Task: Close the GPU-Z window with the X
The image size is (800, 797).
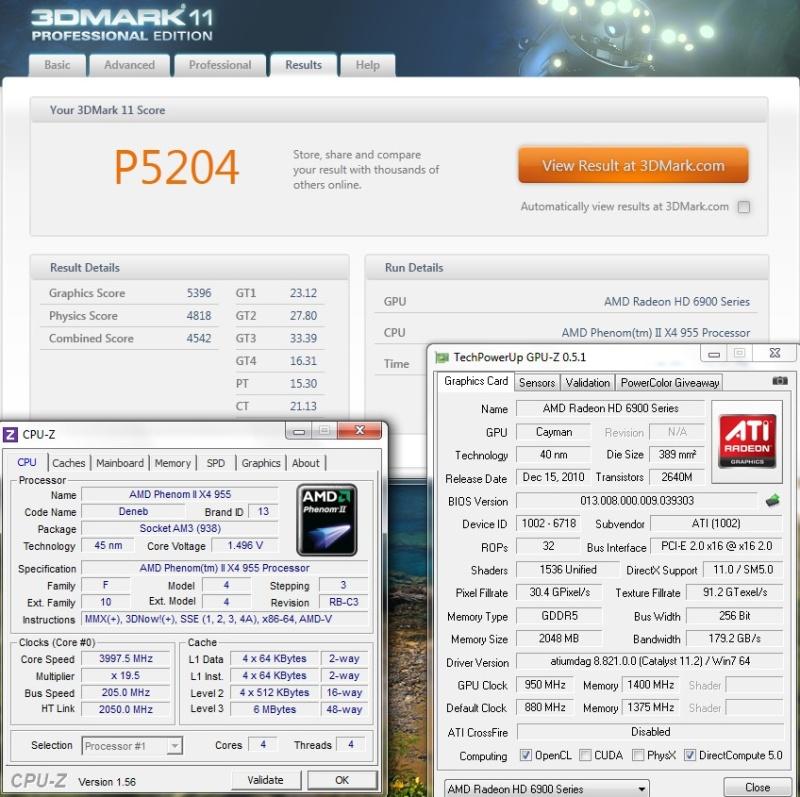Action: 774,353
